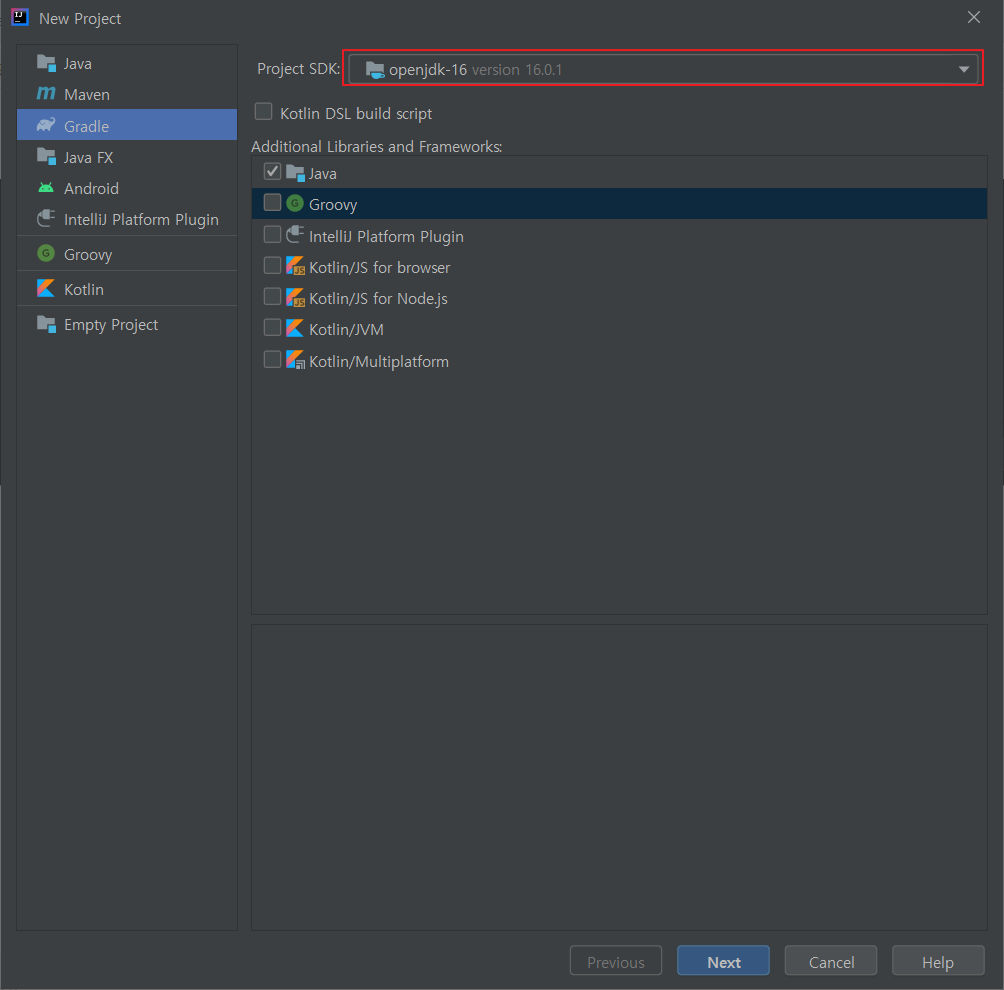1004x990 pixels.
Task: Select 'Groovy' label in sidebar
Action: (88, 255)
